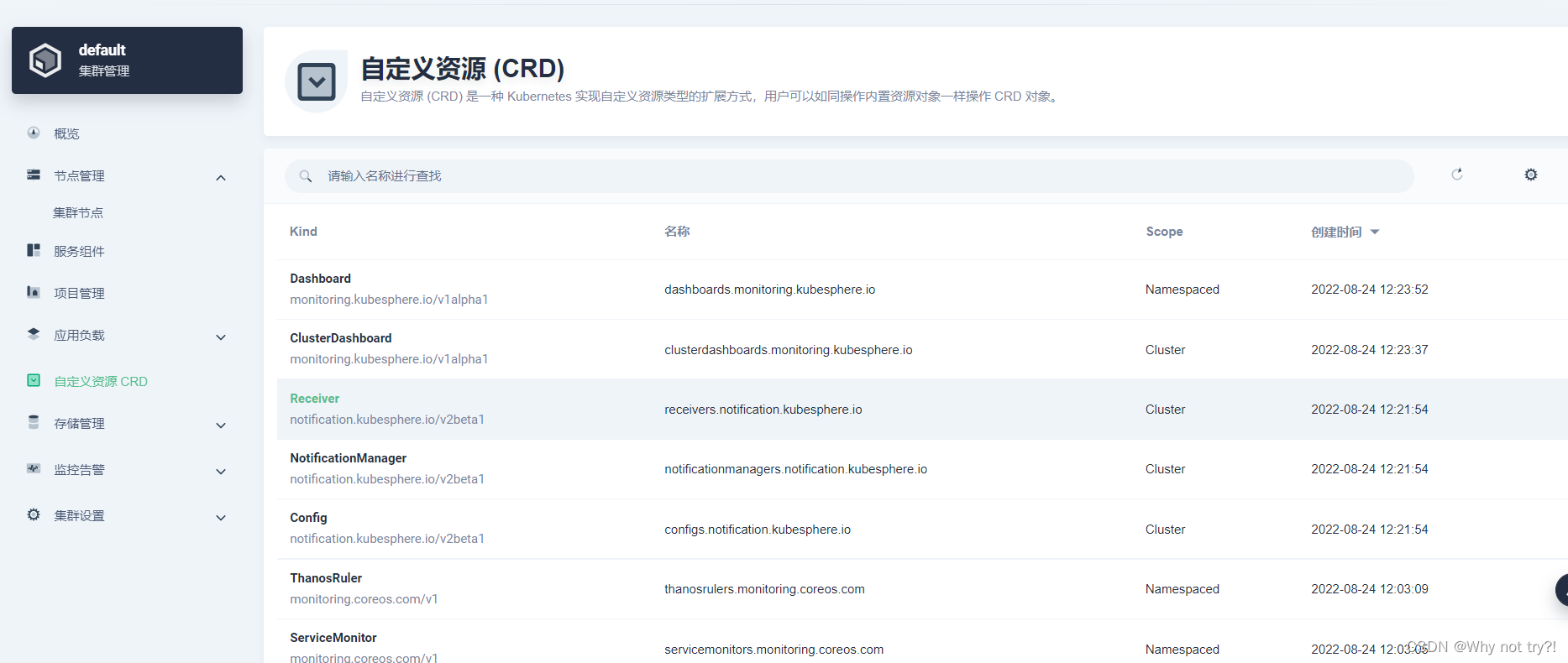Open the NotificationManager CRD link
This screenshot has width=1568, height=663.
point(349,458)
